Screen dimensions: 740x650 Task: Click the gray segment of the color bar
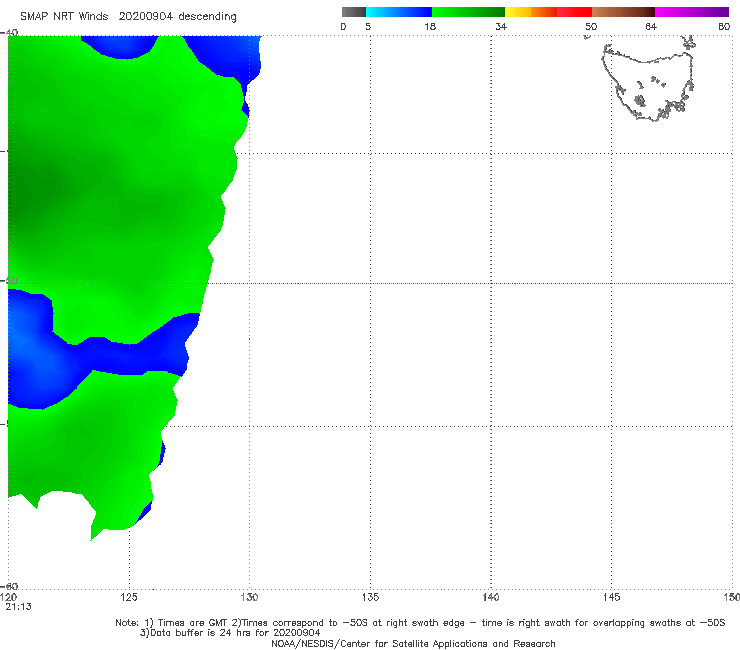point(354,12)
